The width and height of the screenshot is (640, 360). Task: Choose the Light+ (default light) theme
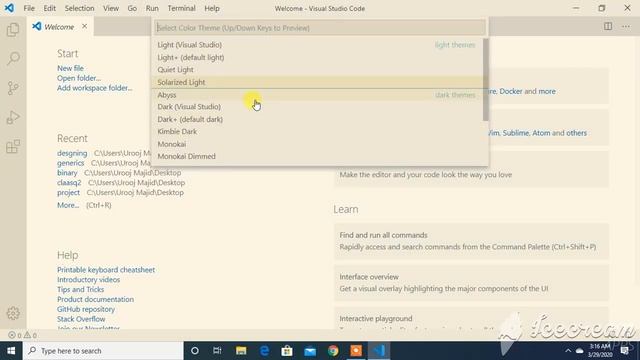click(x=317, y=57)
